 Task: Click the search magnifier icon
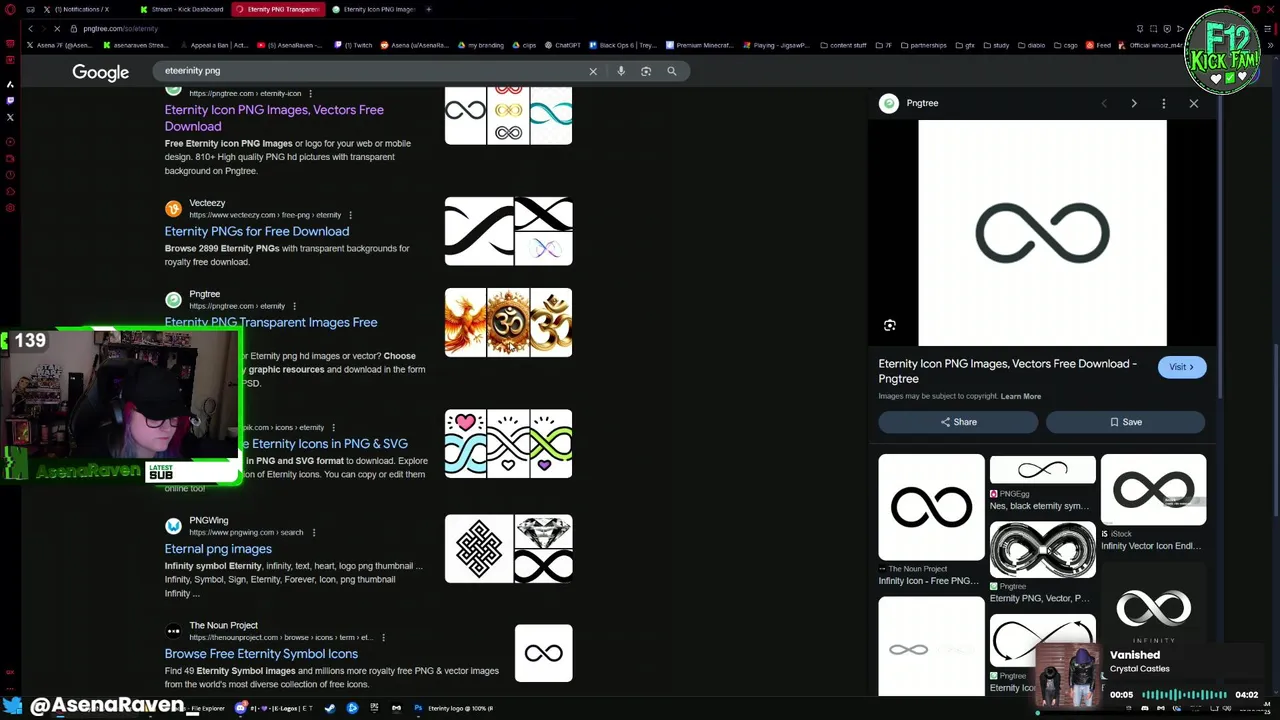click(x=672, y=71)
